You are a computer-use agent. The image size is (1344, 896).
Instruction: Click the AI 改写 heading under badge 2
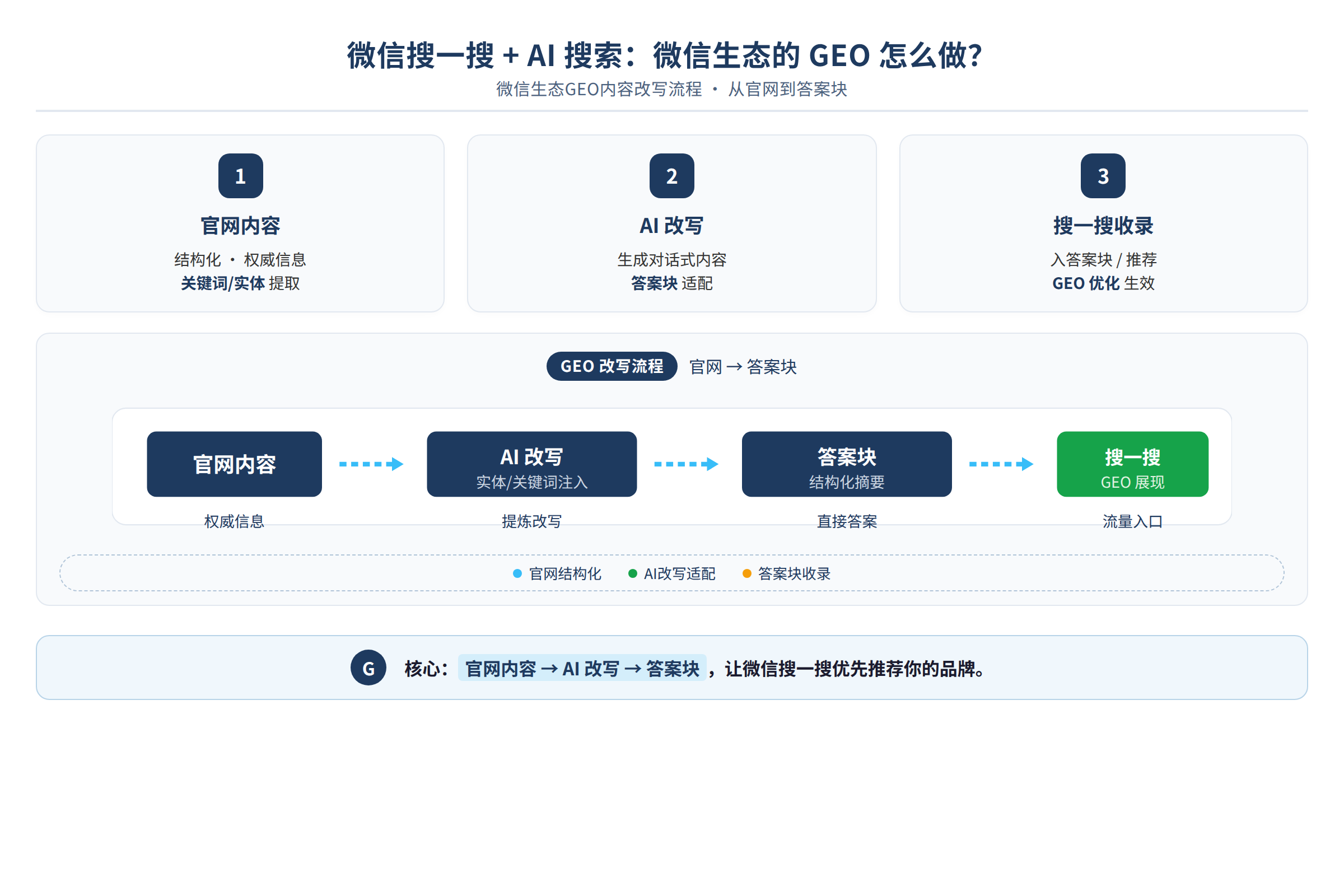coord(672,226)
